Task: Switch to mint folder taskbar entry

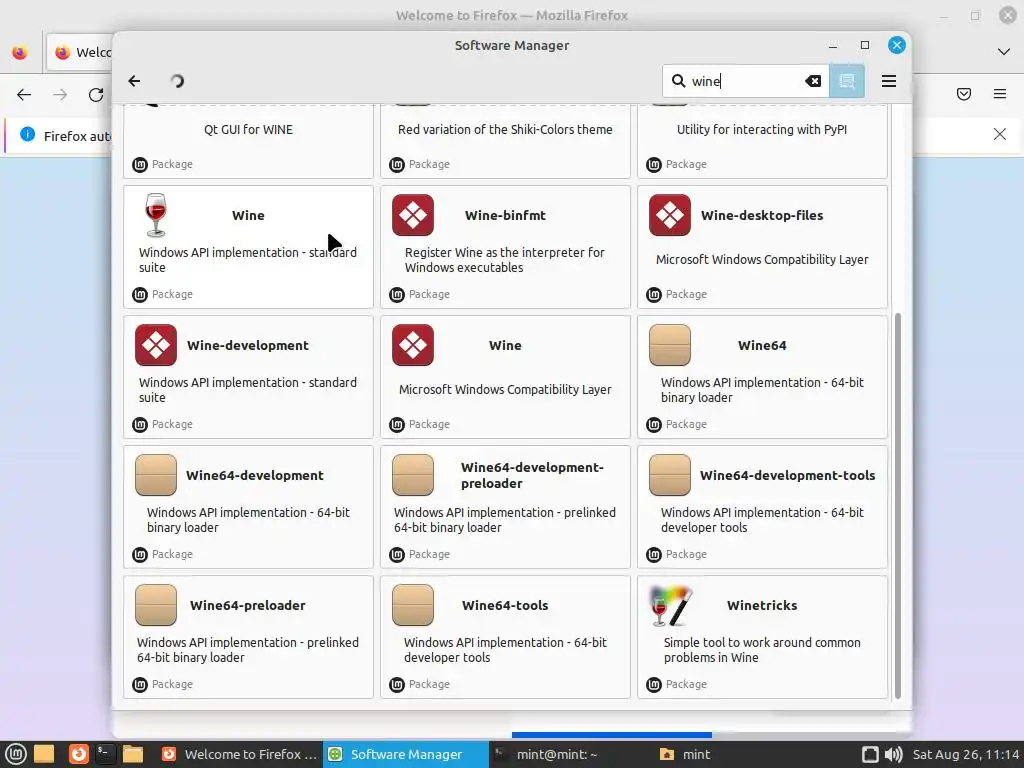Action: pyautogui.click(x=737, y=754)
